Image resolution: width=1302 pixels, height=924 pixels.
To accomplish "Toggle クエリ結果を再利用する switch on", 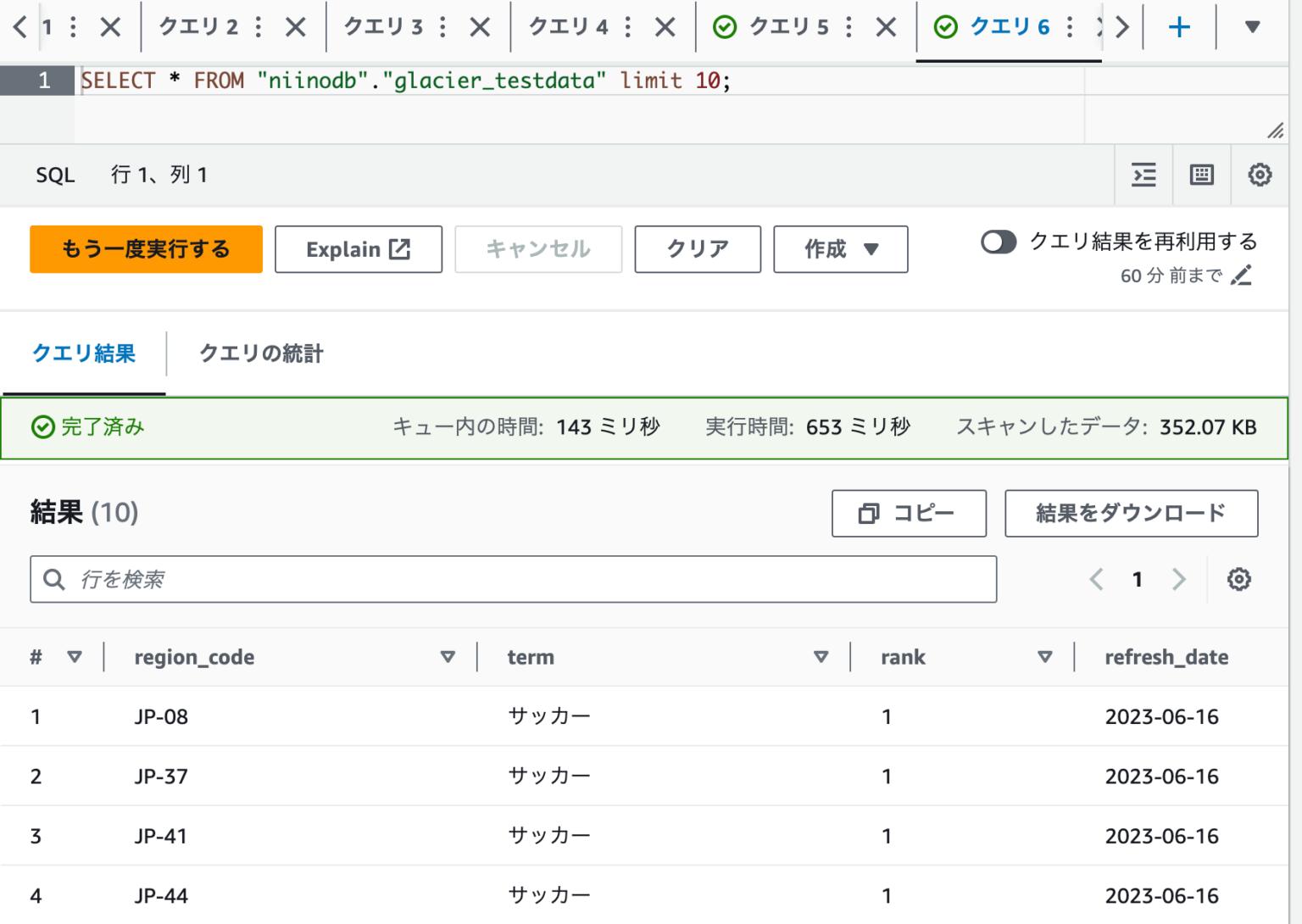I will (x=999, y=242).
